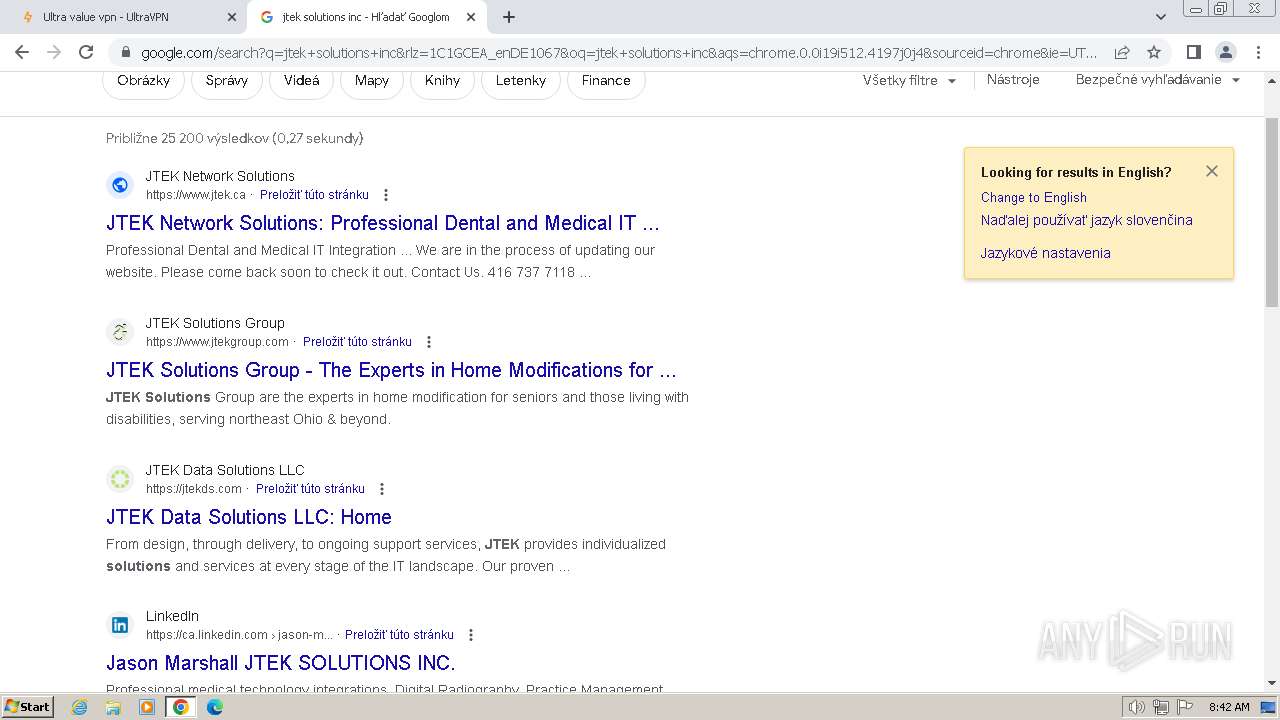Viewport: 1280px width, 720px height.
Task: Click the site info lock icon
Action: point(124,52)
